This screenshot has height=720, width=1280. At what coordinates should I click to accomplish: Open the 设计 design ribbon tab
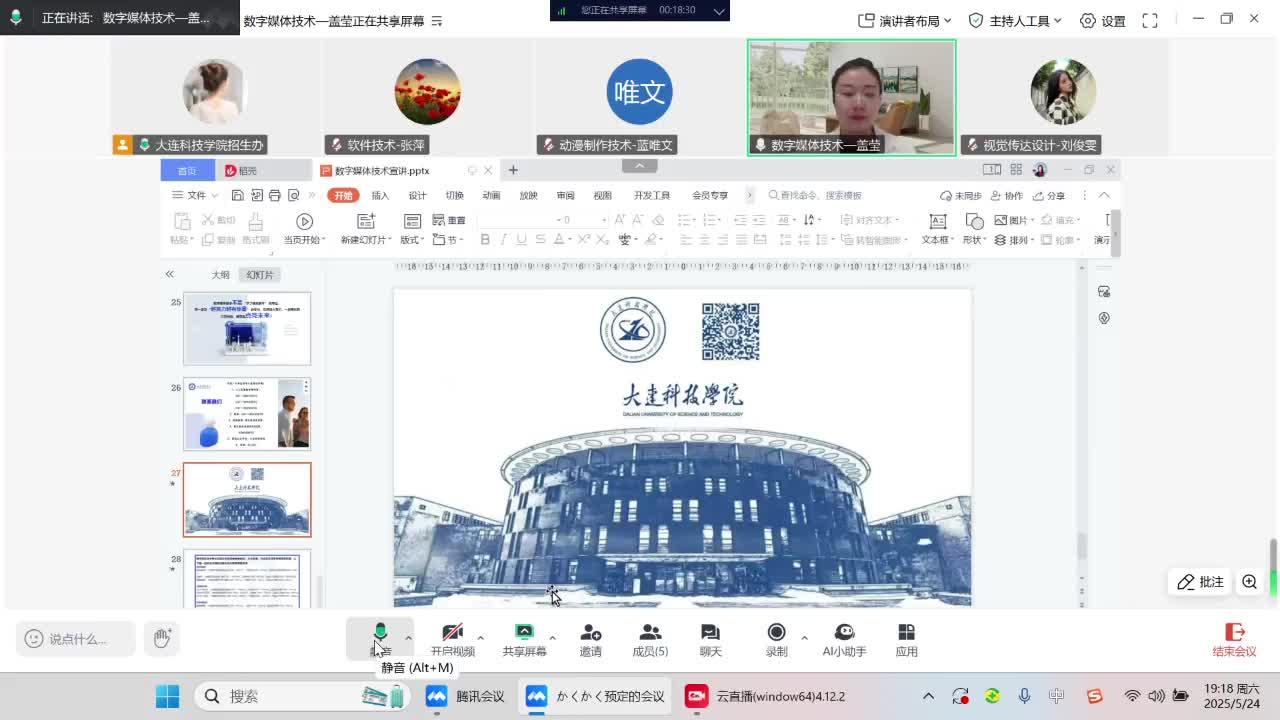[417, 195]
